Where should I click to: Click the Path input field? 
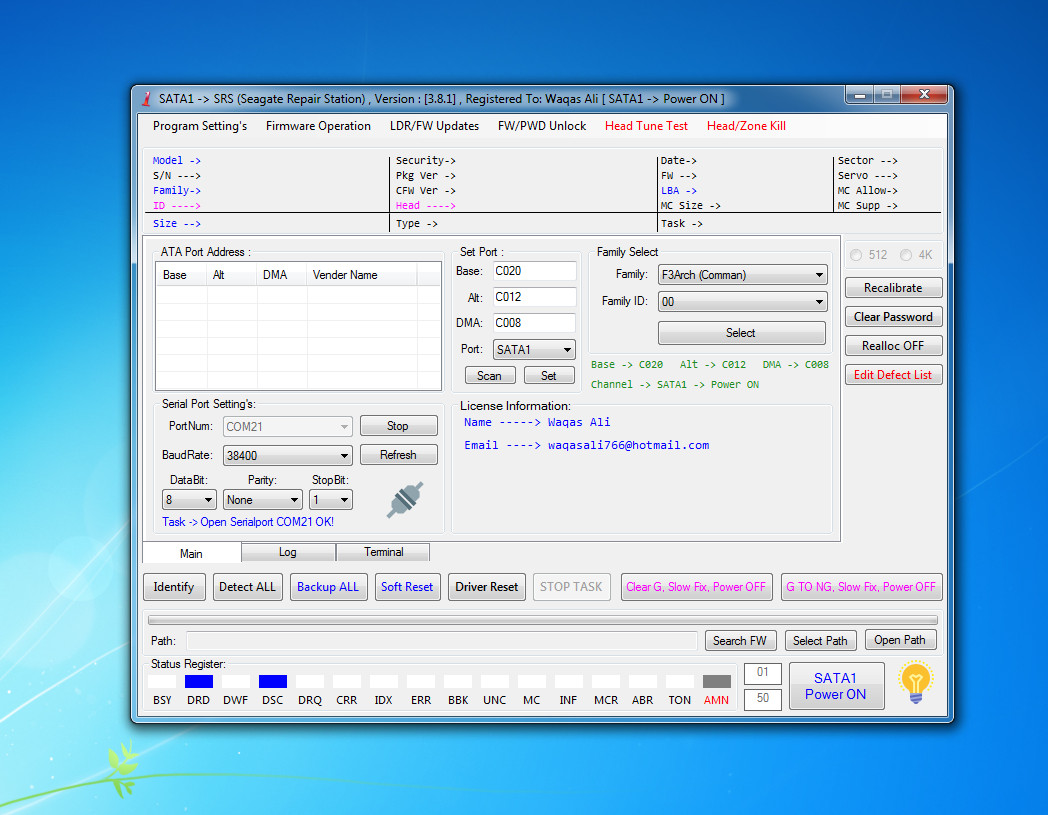click(442, 641)
